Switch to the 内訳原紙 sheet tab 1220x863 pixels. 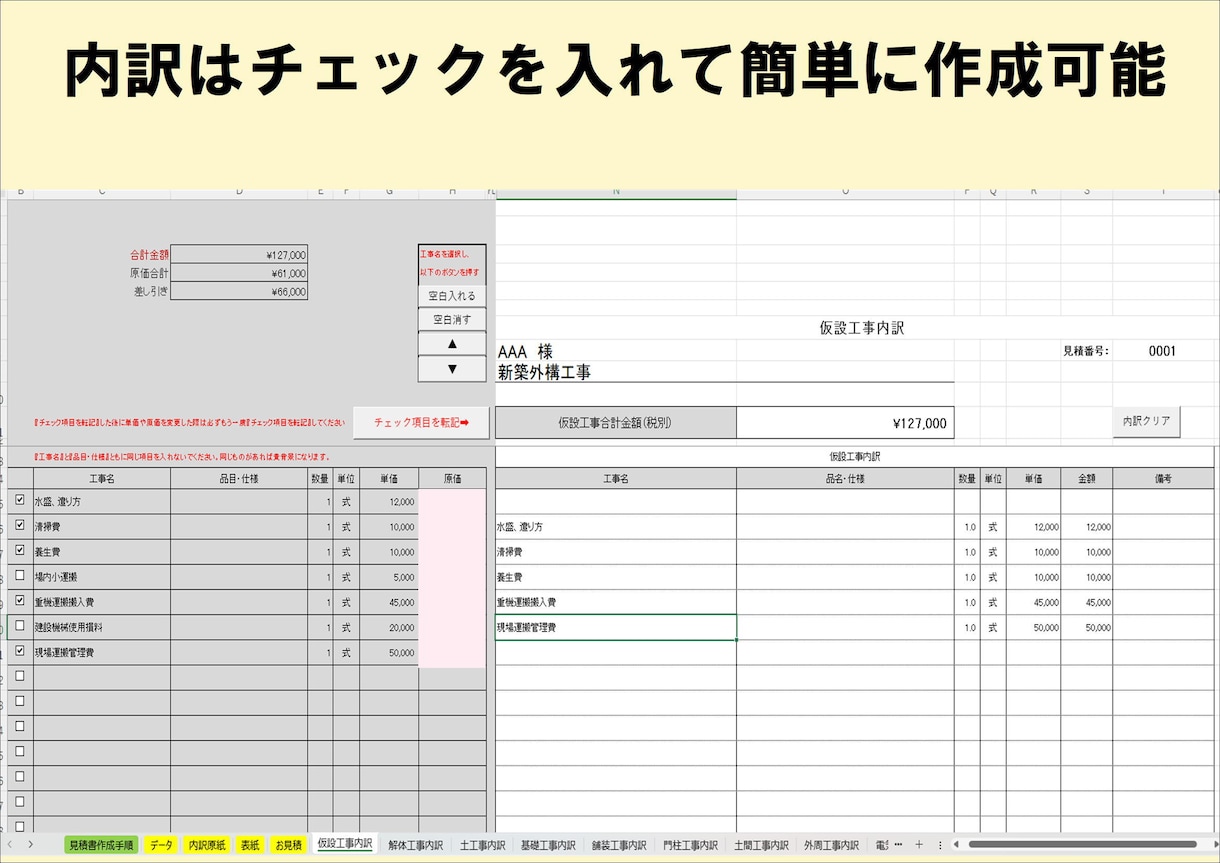(208, 845)
